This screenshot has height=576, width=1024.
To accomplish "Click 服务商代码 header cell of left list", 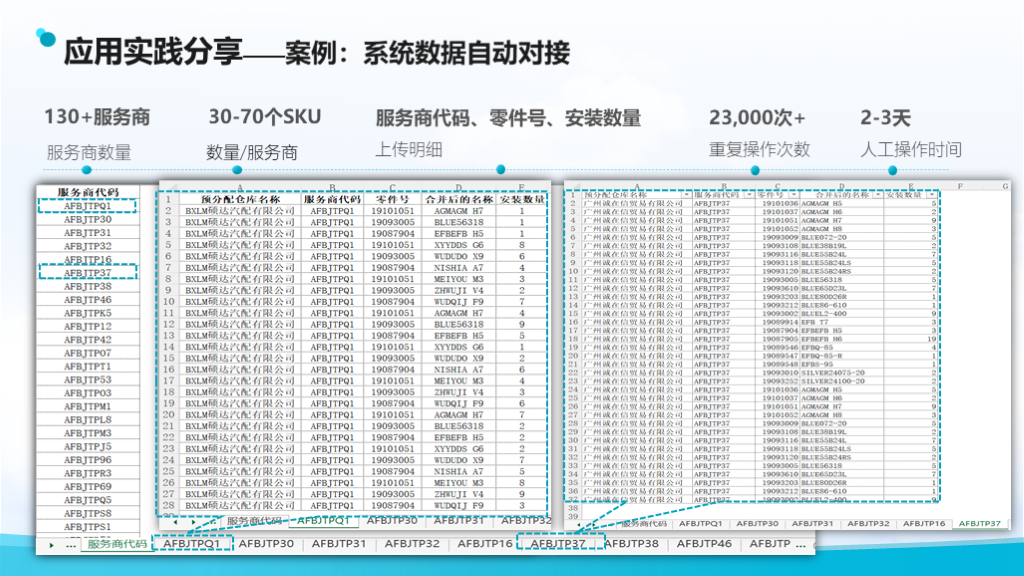I will tap(88, 192).
